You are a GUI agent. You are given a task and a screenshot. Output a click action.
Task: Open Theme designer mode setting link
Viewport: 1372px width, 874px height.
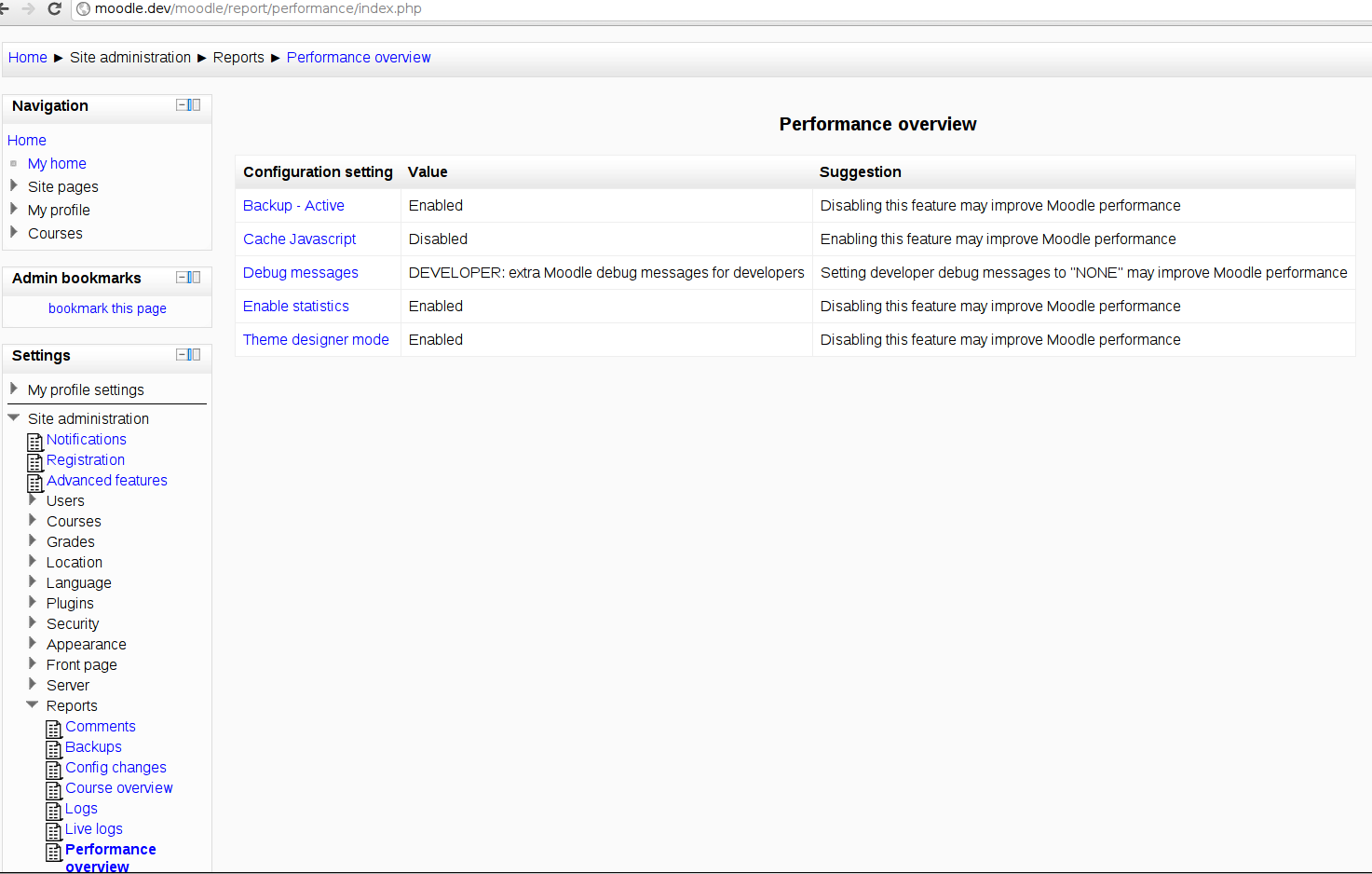point(316,339)
